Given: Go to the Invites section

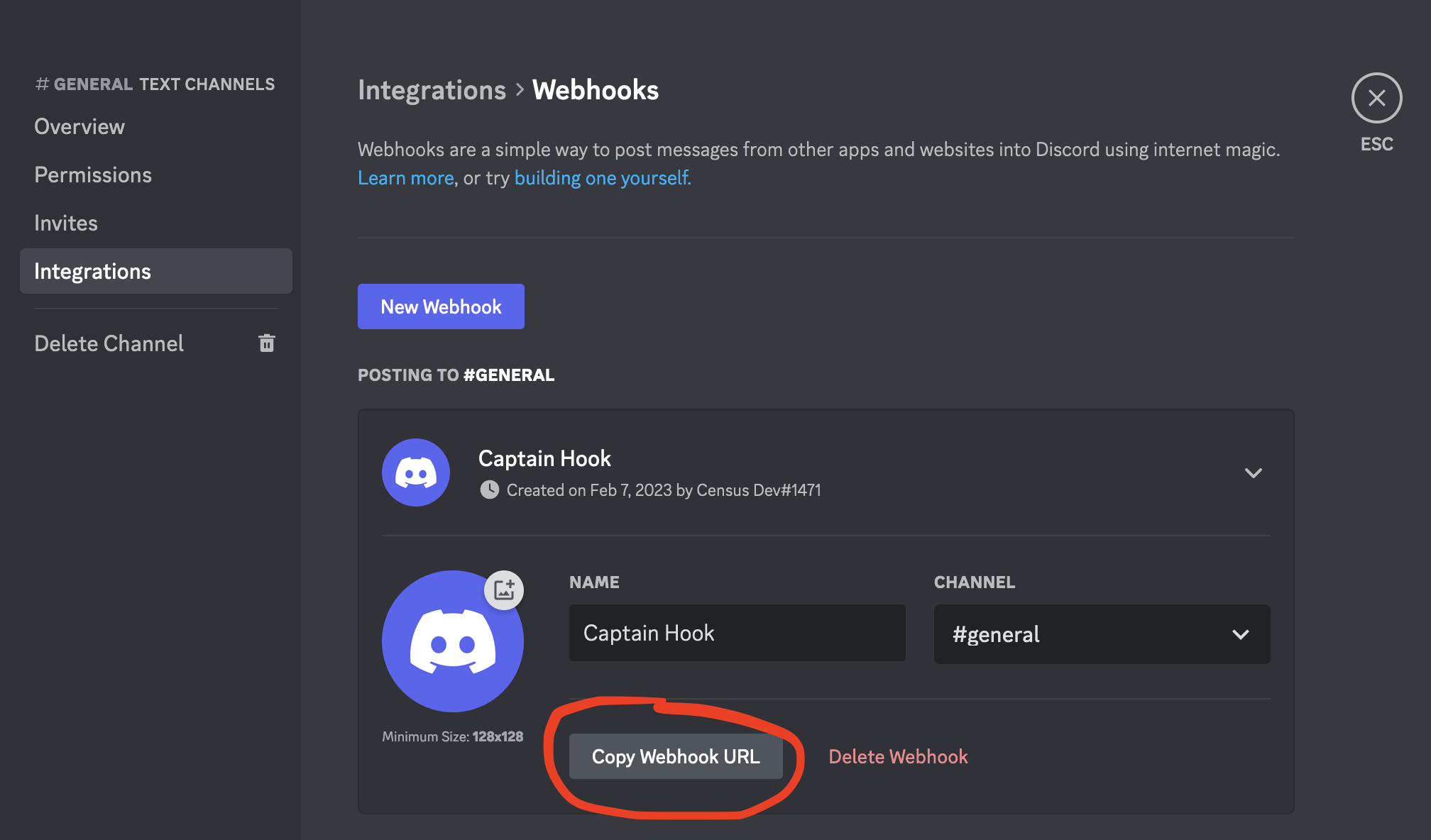Looking at the screenshot, I should [66, 223].
